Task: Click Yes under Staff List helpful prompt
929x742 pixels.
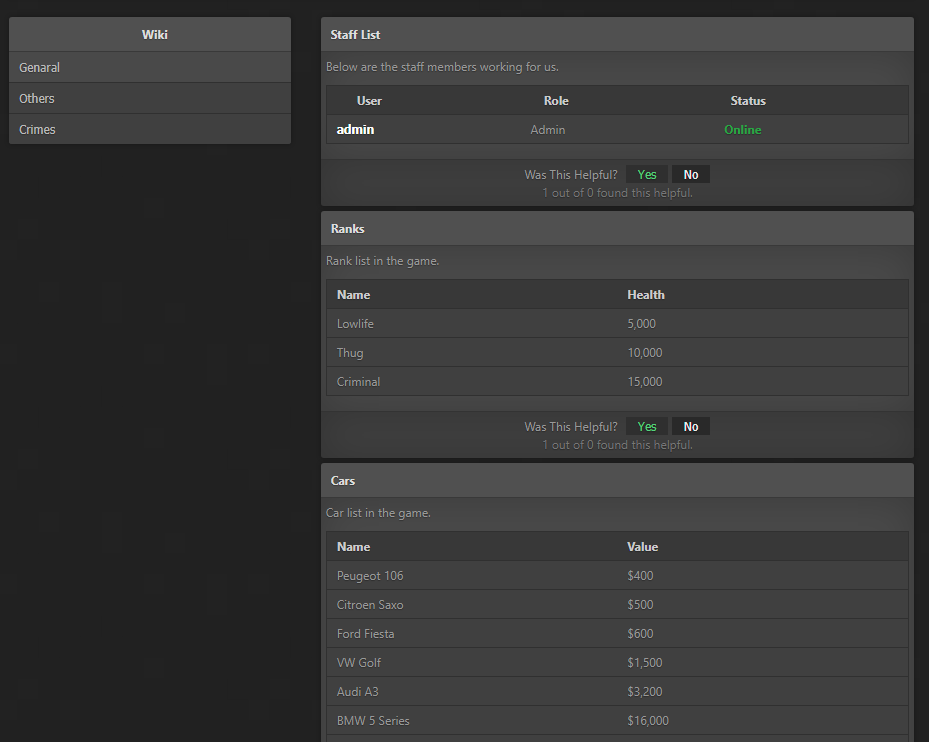Action: pos(647,175)
